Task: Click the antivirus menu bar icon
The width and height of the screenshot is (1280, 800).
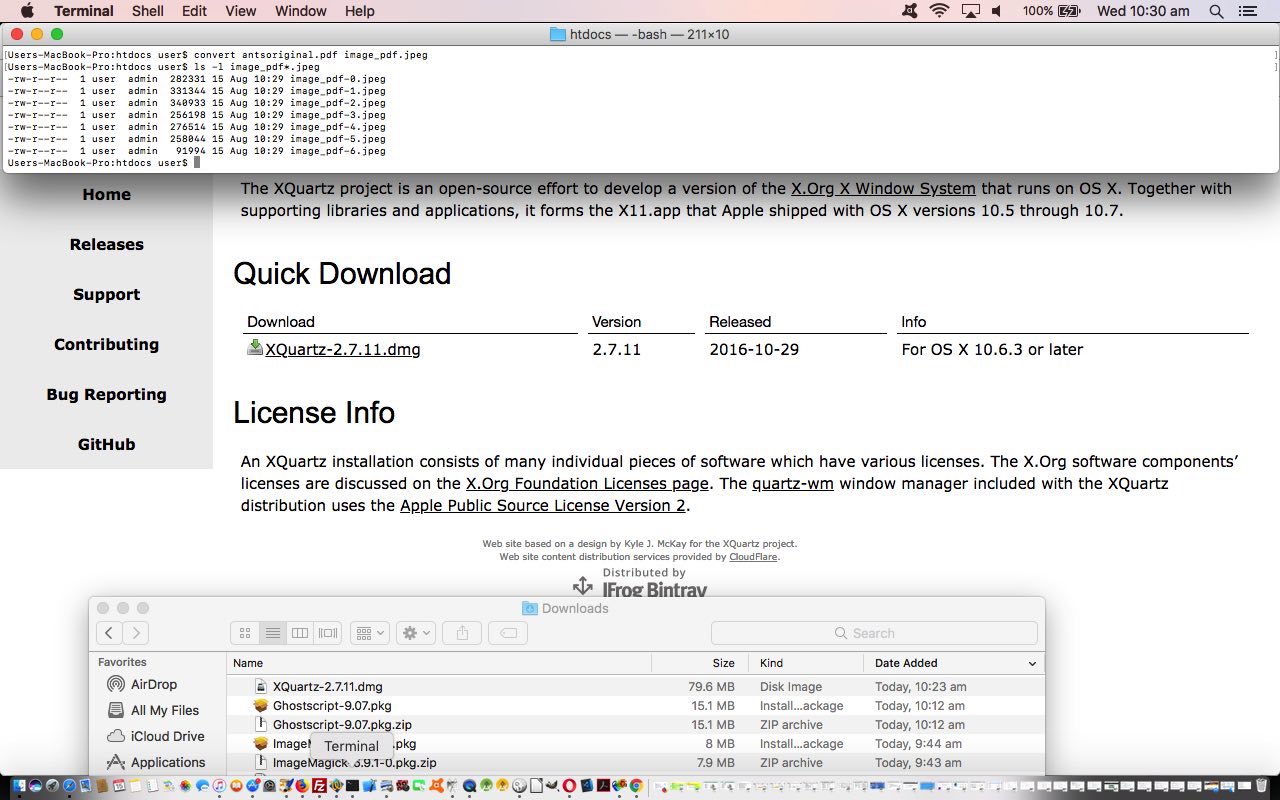Action: (908, 11)
